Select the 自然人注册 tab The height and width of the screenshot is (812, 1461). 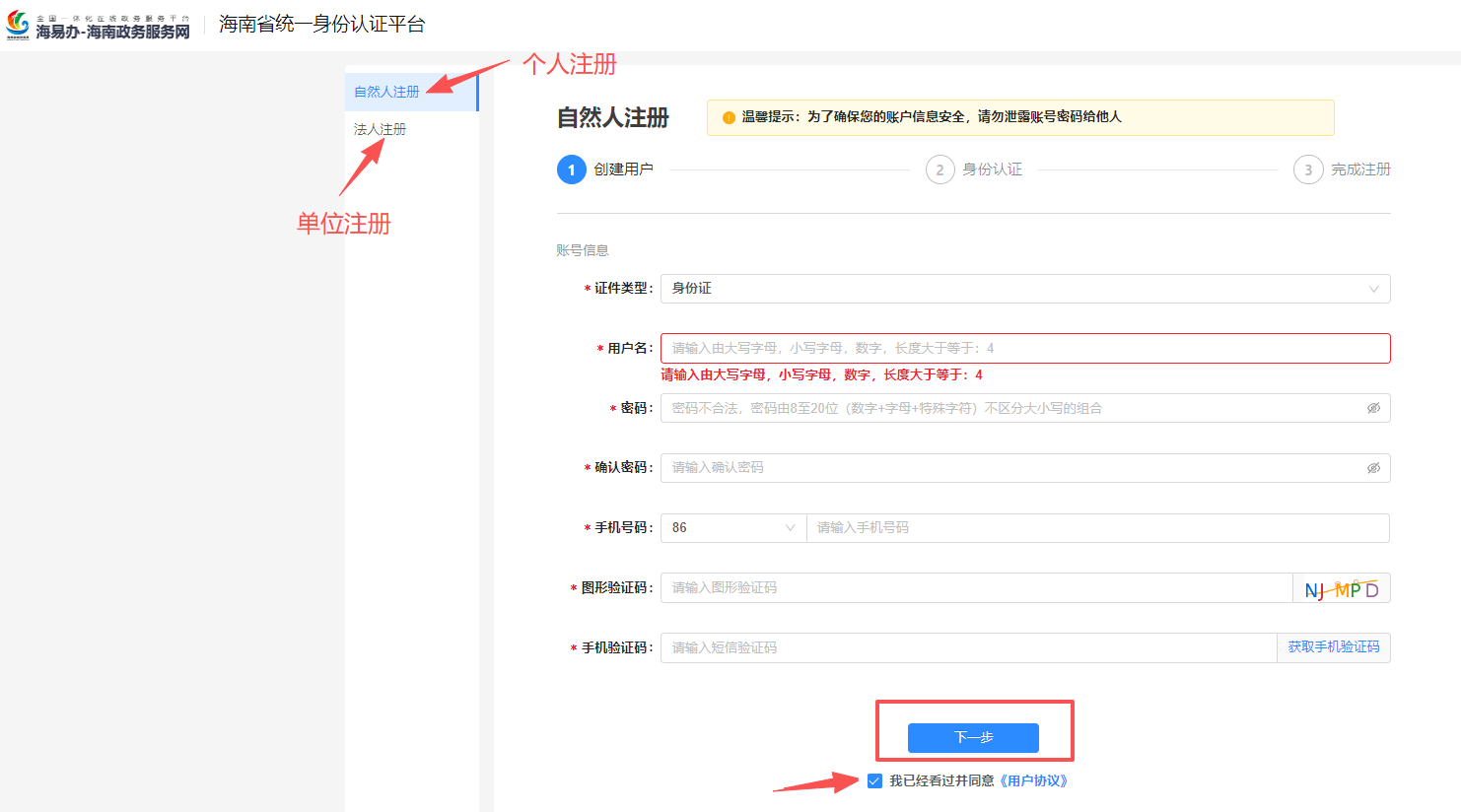pos(383,90)
